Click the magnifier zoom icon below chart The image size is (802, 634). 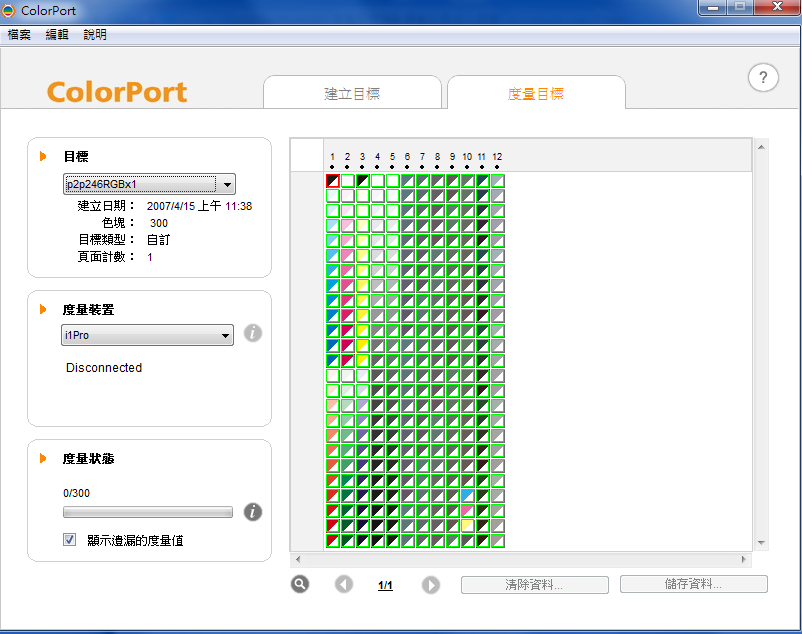click(300, 584)
